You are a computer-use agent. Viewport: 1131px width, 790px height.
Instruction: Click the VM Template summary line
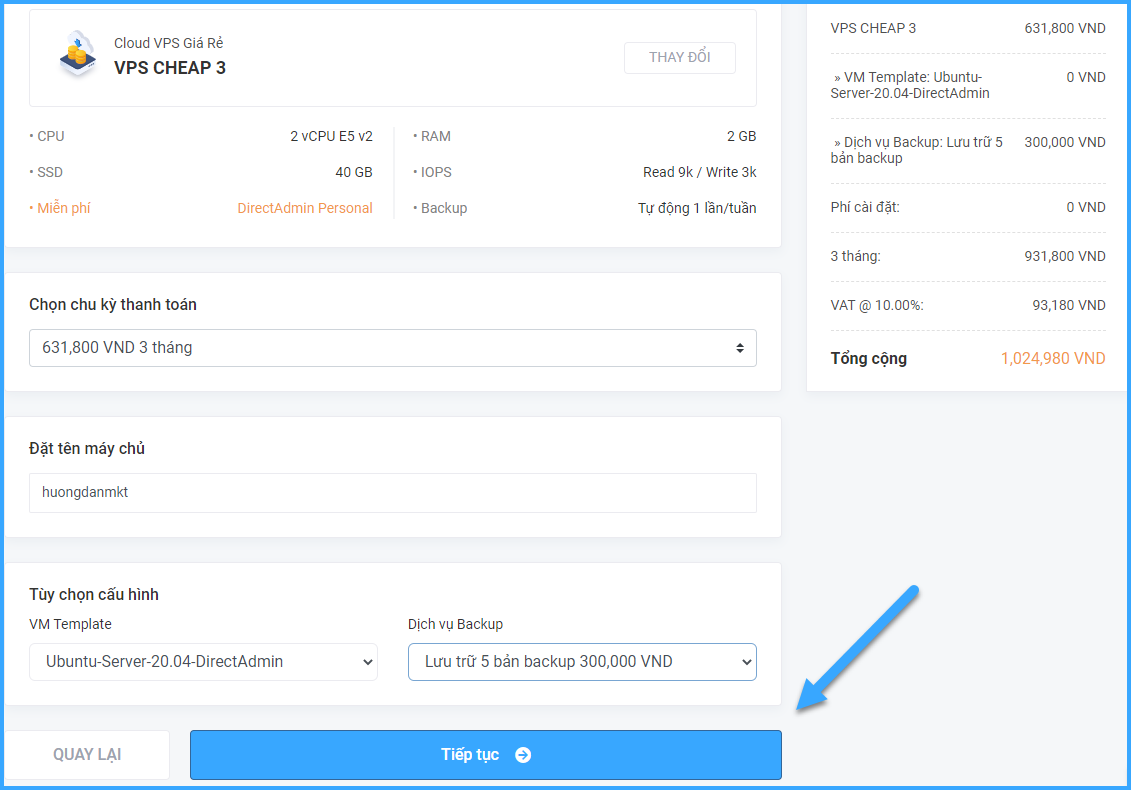(x=910, y=85)
